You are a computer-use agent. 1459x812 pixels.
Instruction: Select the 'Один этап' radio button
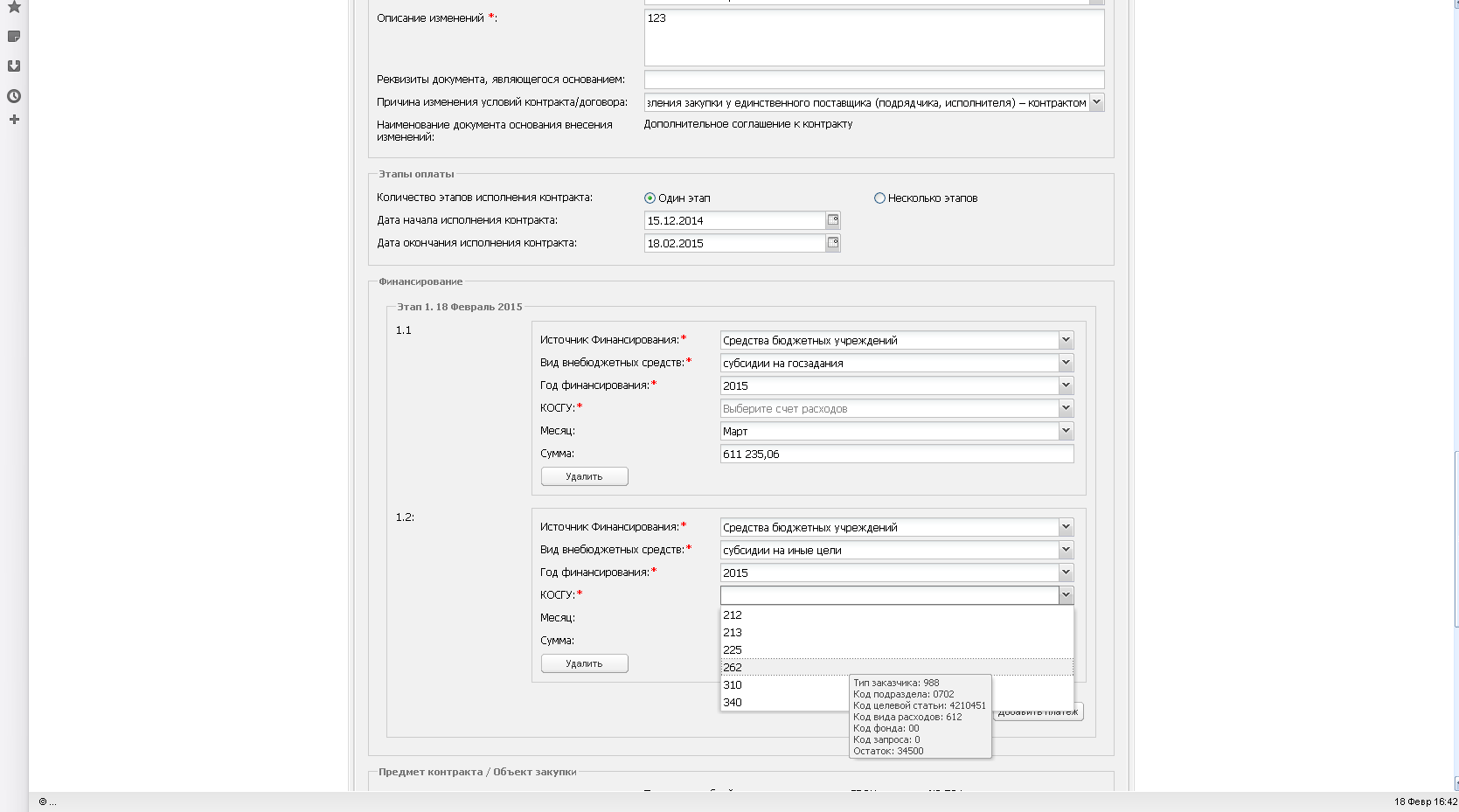click(650, 198)
